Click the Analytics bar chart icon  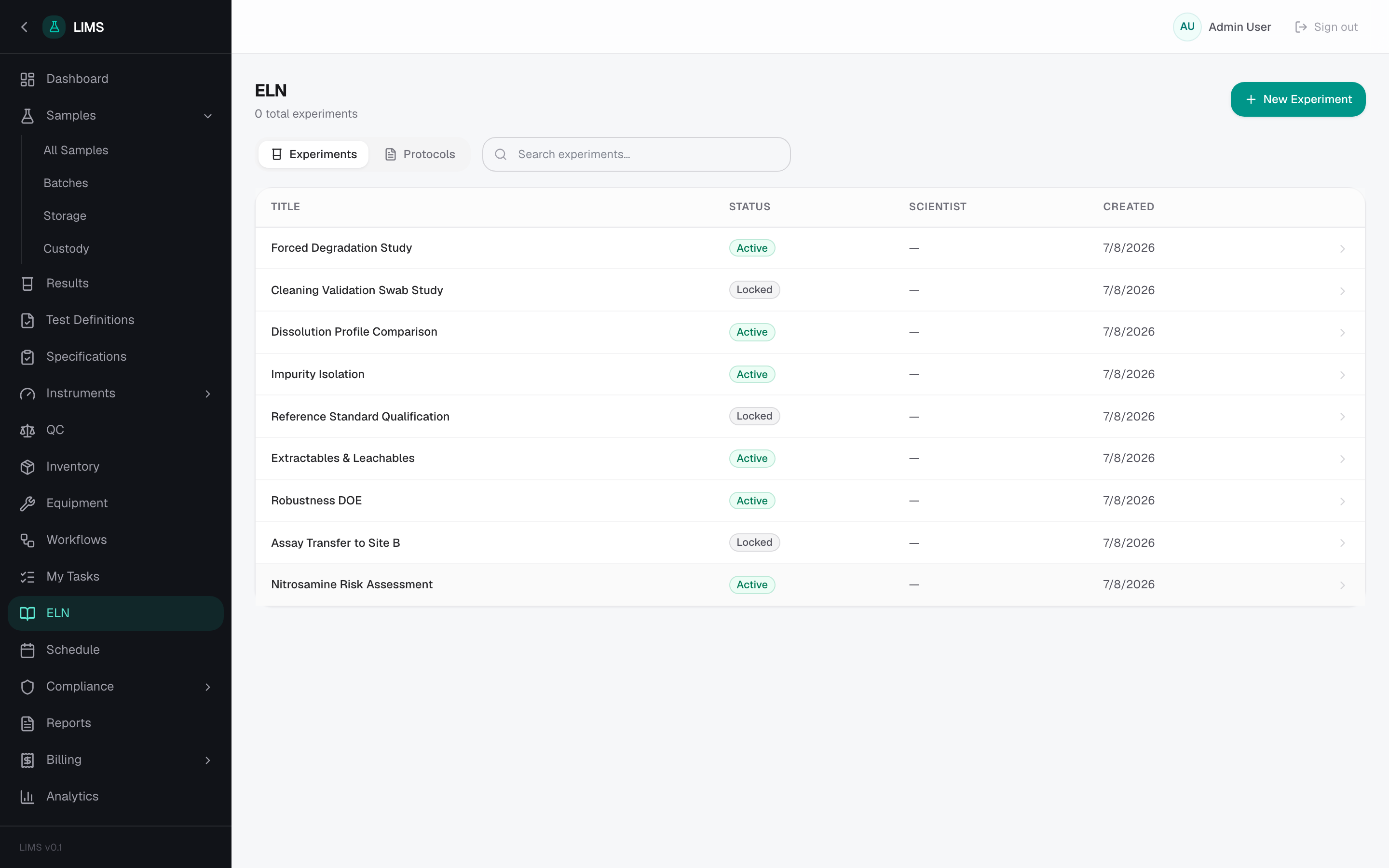coord(27,797)
